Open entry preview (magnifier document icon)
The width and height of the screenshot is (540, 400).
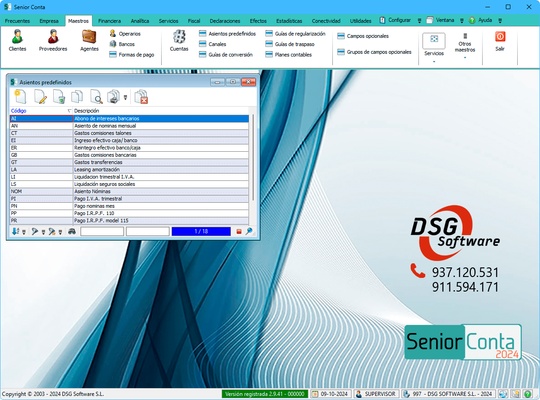96,96
